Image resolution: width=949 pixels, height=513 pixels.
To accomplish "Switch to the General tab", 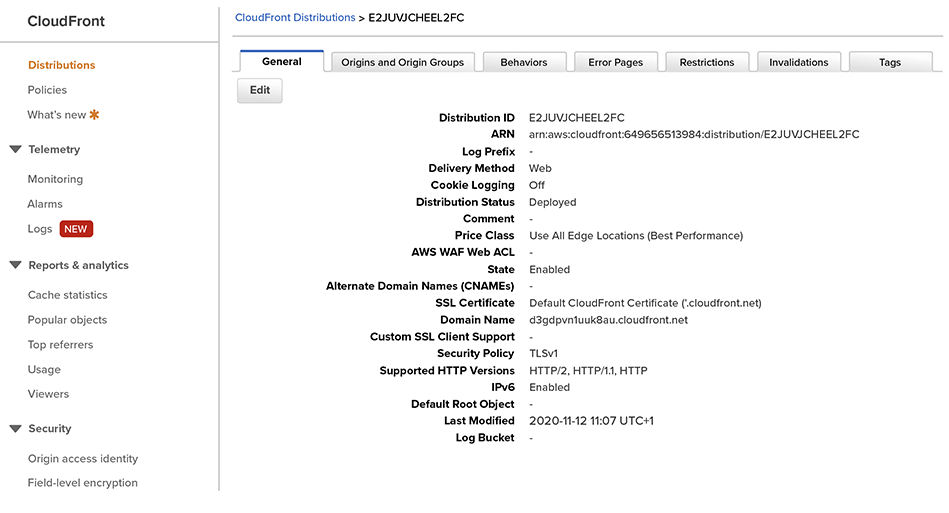I will (282, 62).
